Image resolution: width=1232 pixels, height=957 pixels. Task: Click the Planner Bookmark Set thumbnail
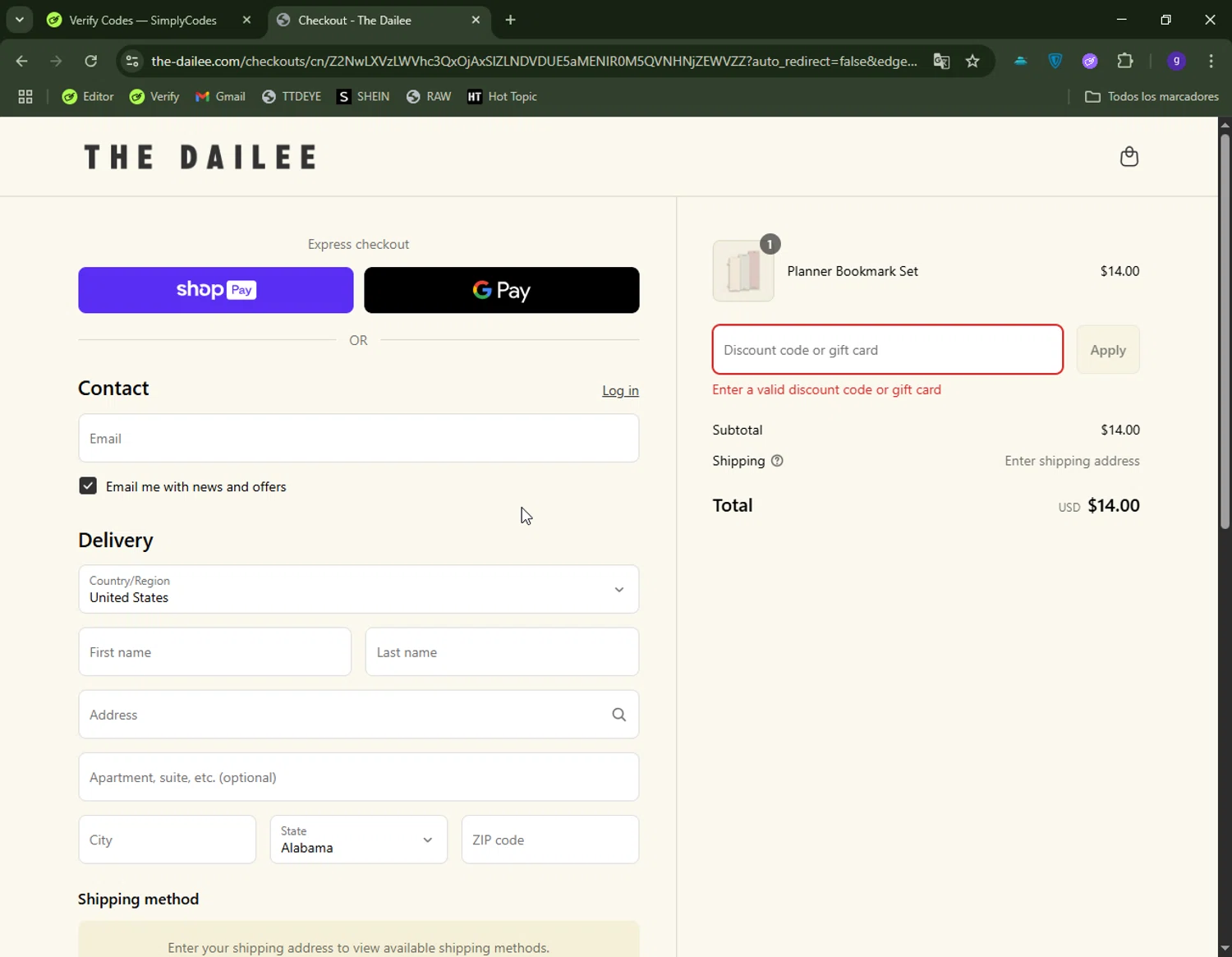pyautogui.click(x=743, y=271)
